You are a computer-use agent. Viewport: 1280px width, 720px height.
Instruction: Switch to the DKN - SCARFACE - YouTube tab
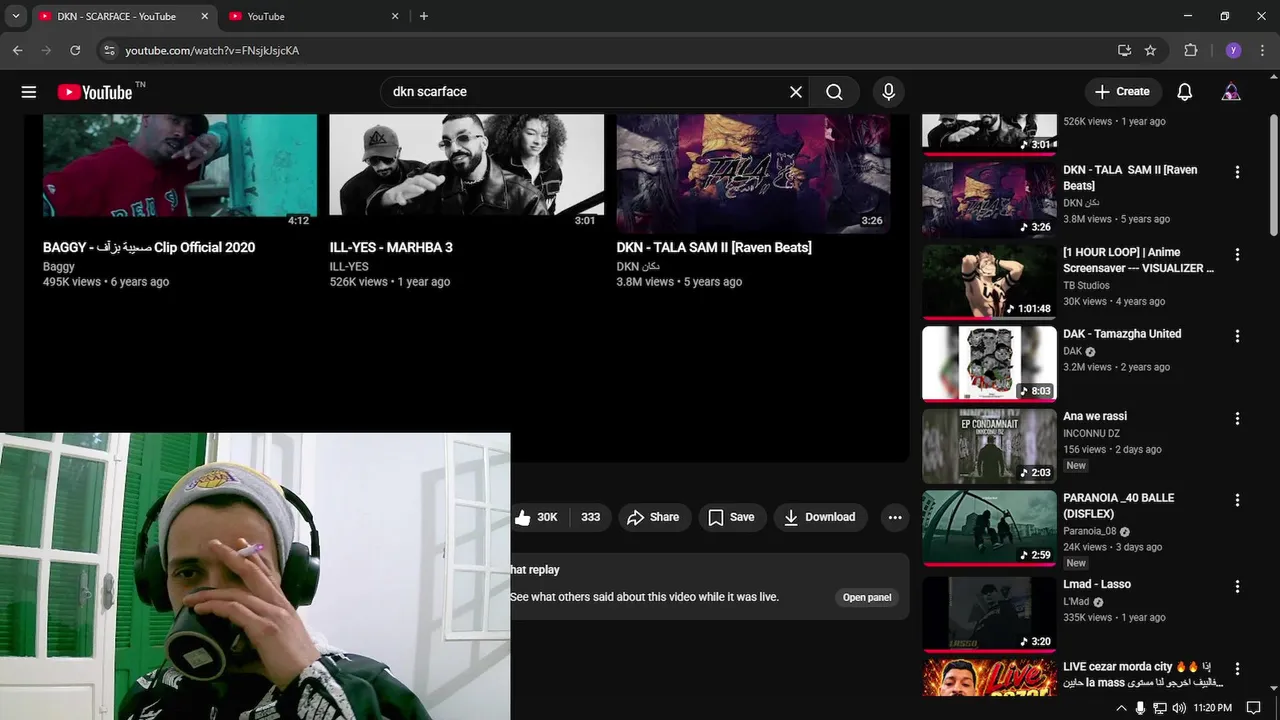pyautogui.click(x=125, y=16)
